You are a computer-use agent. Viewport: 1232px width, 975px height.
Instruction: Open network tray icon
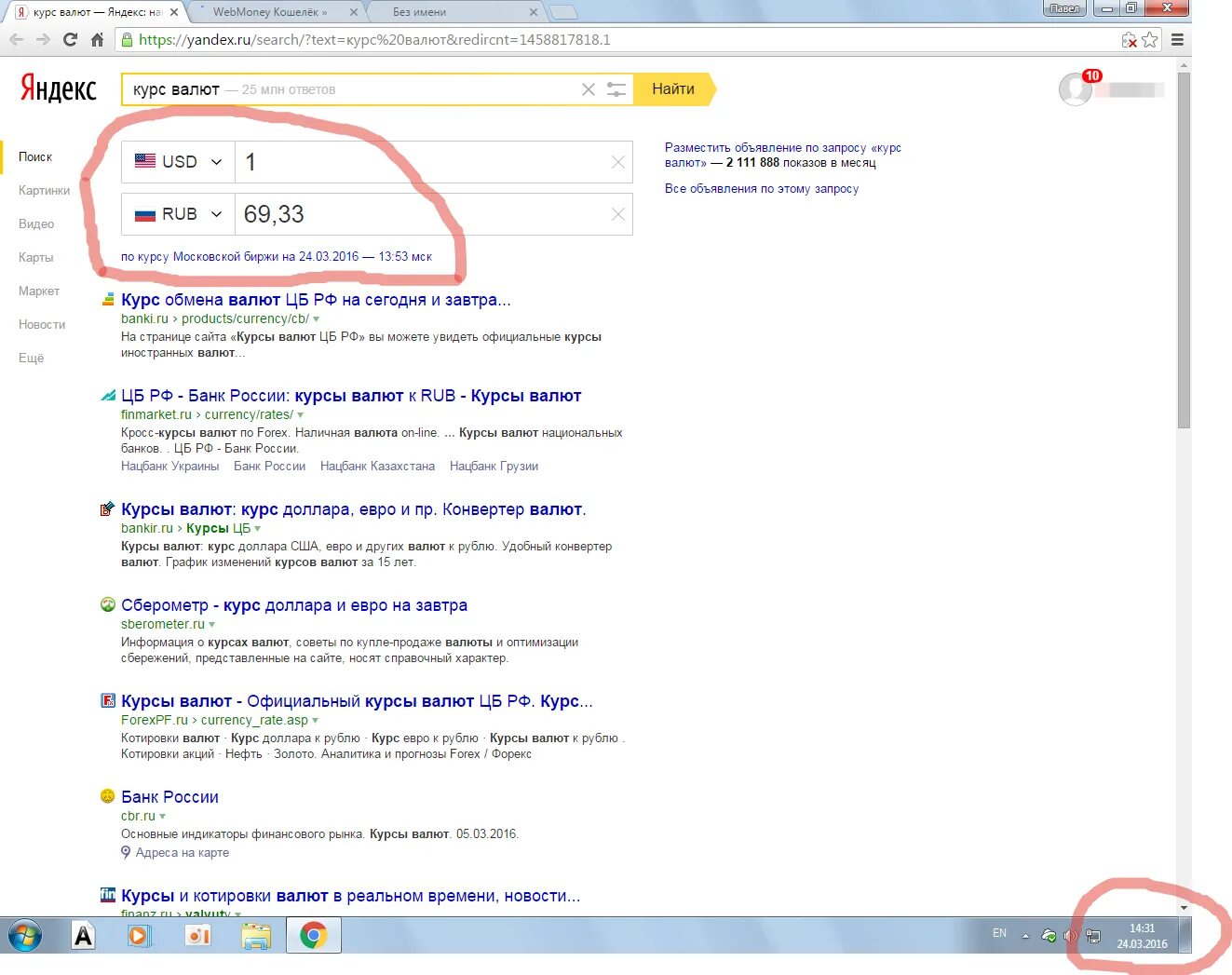point(1093,936)
